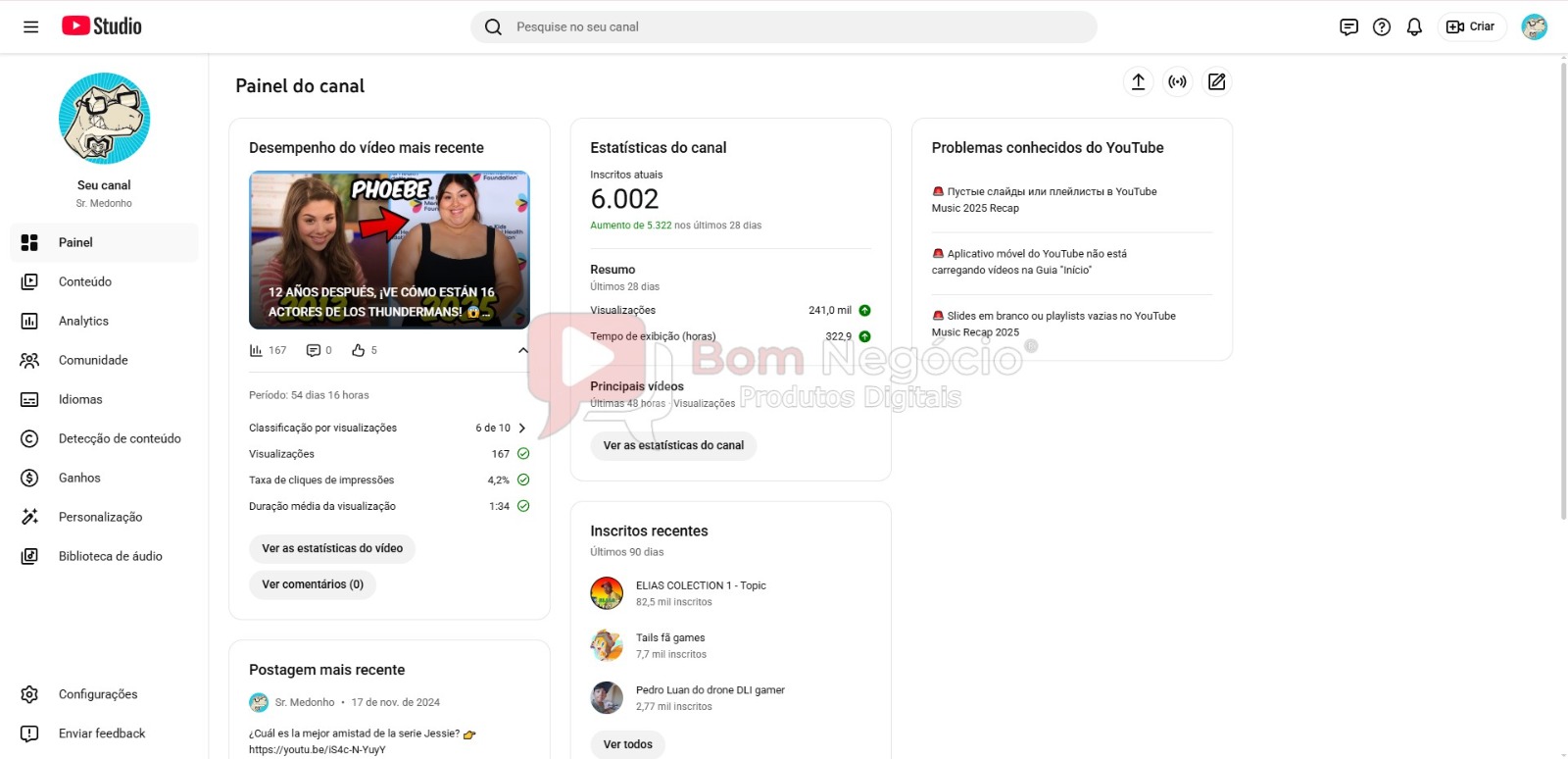This screenshot has height=759, width=1568.
Task: Click the search field Pesquise no seu canal
Action: click(x=784, y=27)
